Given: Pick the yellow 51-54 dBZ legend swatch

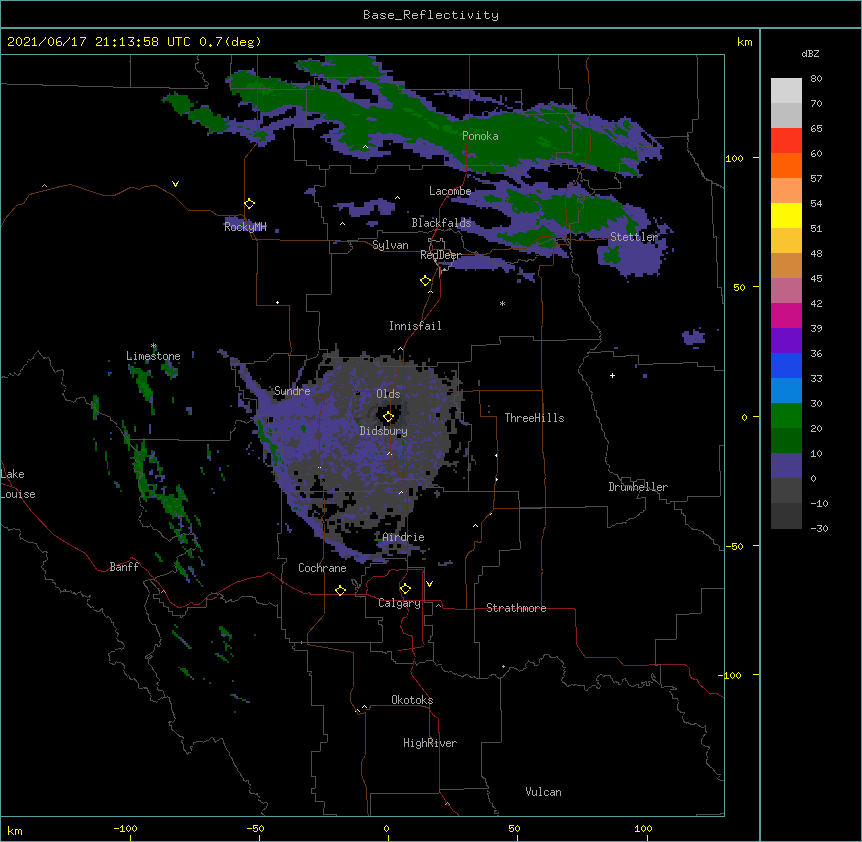Looking at the screenshot, I should pyautogui.click(x=786, y=216).
